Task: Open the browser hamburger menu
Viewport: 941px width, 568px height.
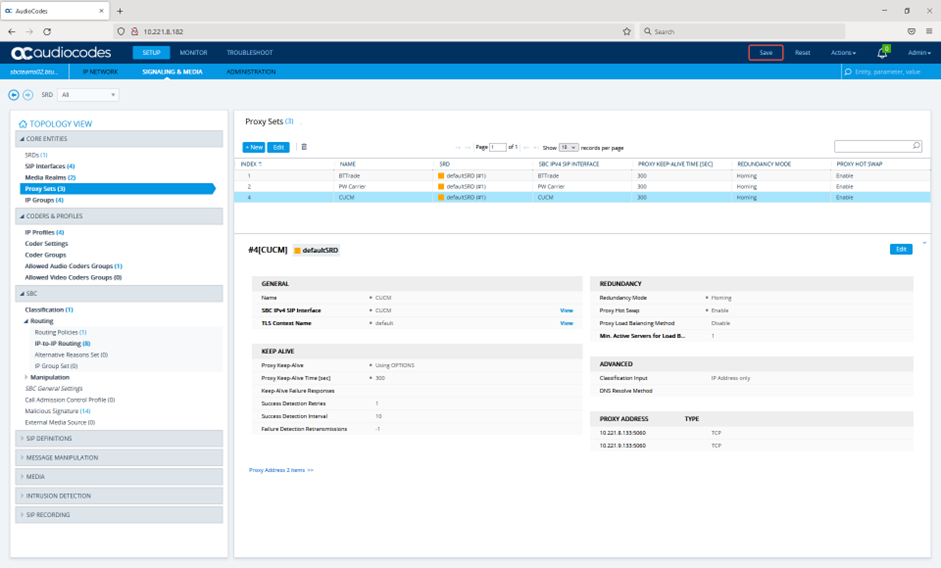Action: click(x=929, y=31)
